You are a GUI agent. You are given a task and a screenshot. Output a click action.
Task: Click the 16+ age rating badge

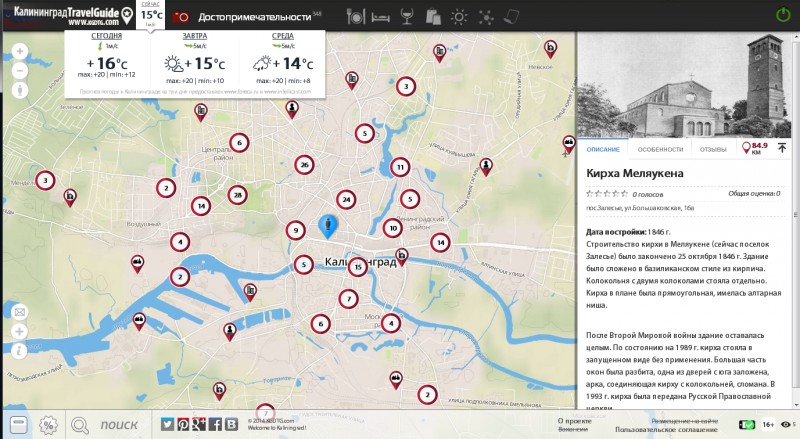click(x=768, y=425)
